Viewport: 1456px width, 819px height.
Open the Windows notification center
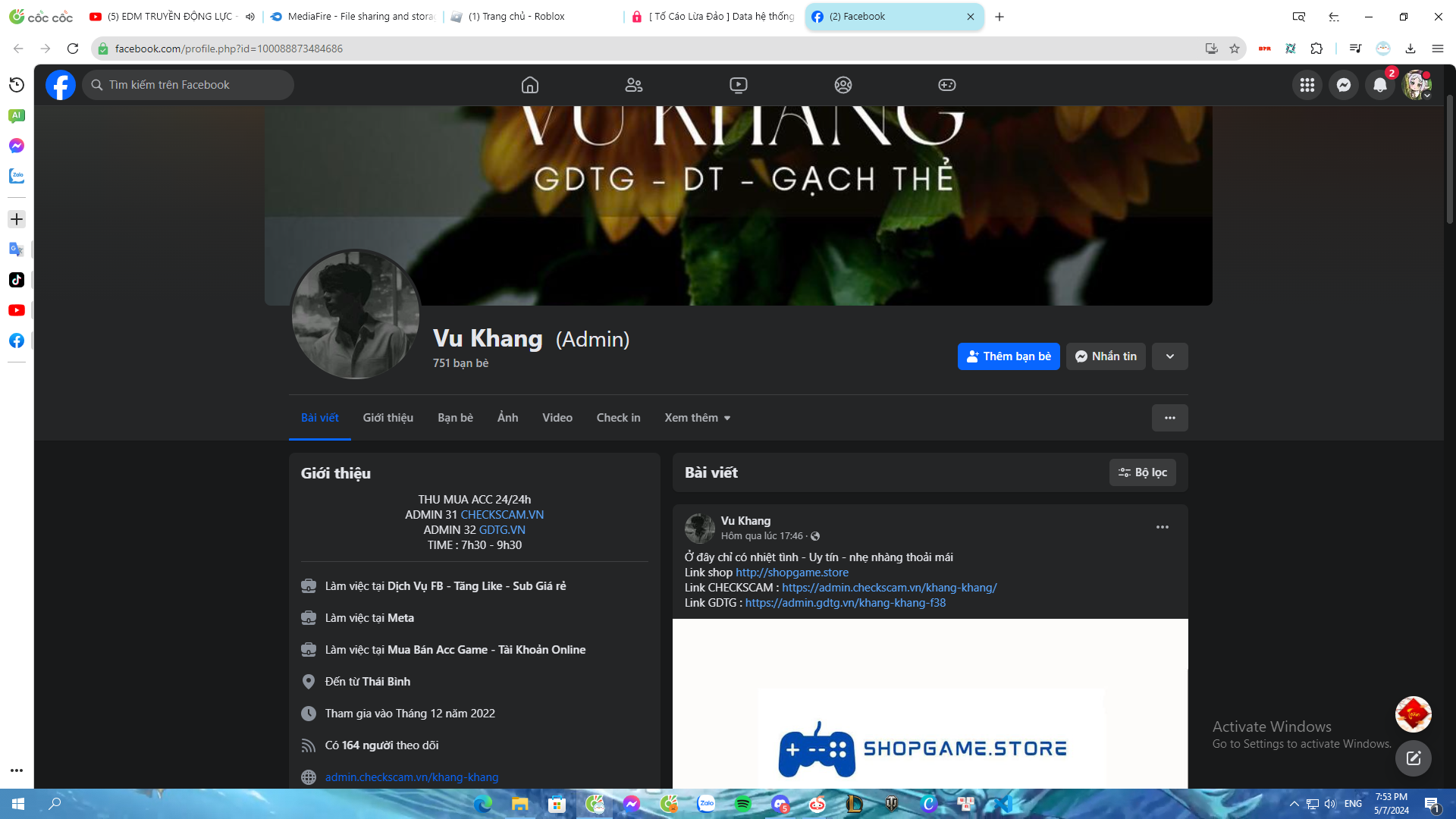[1432, 804]
